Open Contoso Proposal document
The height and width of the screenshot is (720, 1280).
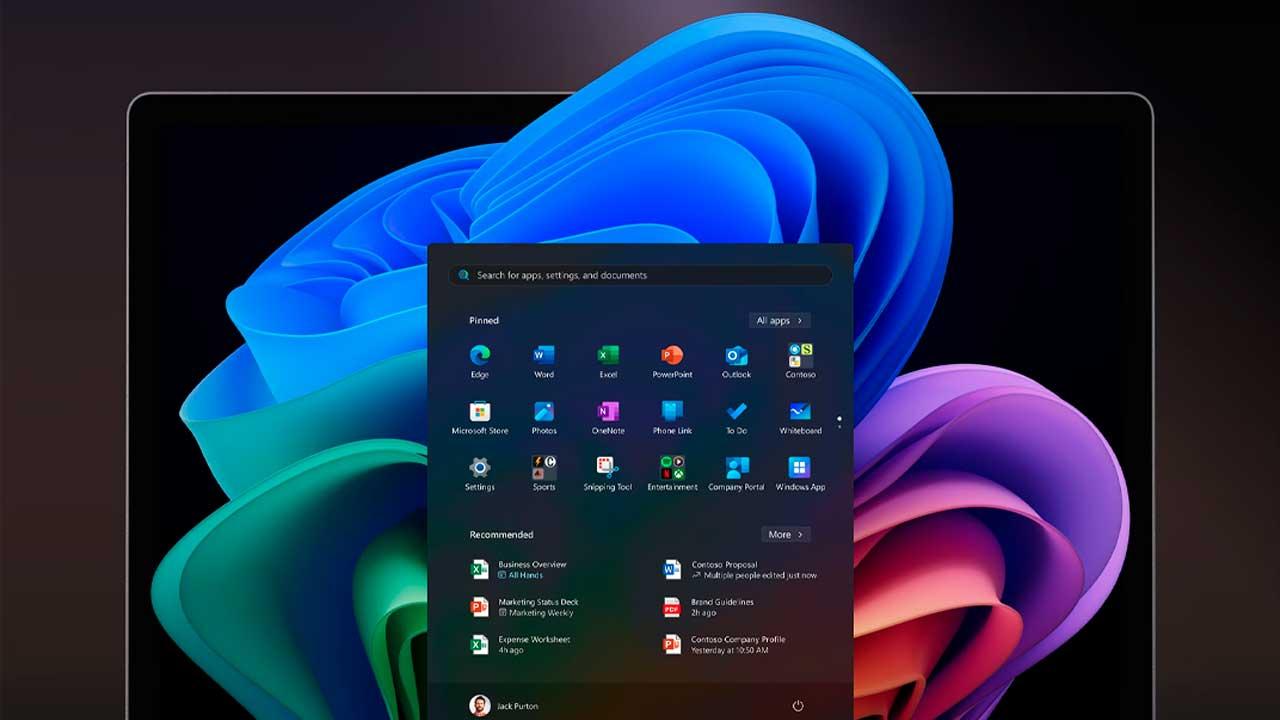click(741, 569)
